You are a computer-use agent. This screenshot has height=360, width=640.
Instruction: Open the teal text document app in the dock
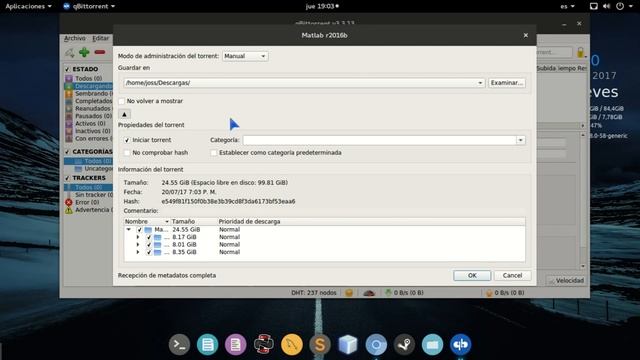pyautogui.click(x=207, y=344)
